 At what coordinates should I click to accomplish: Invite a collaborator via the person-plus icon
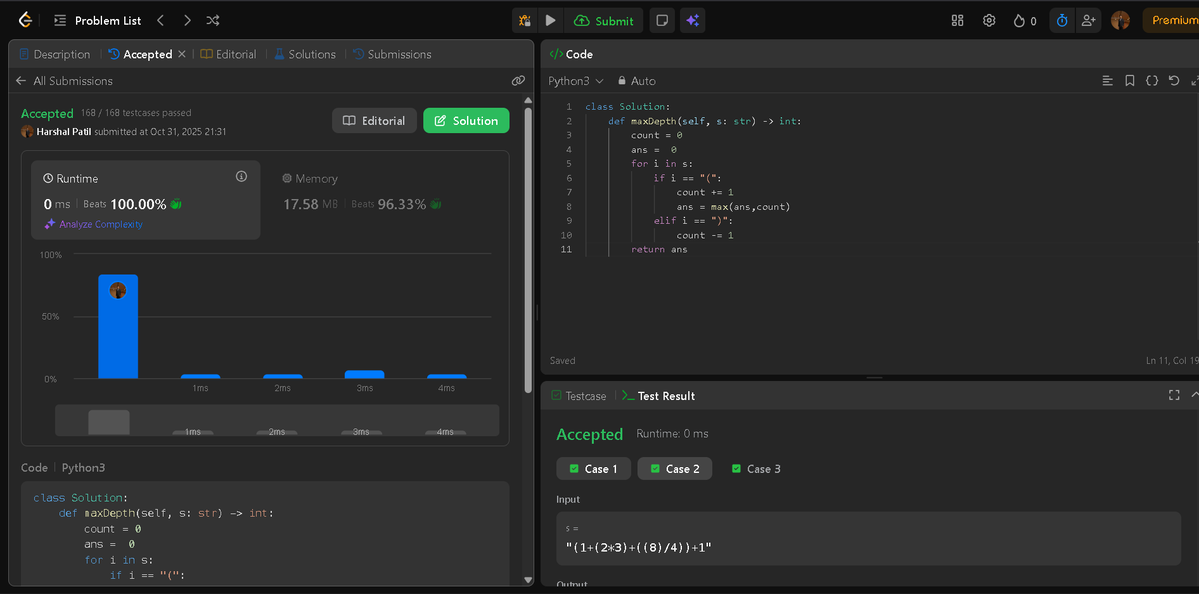click(x=1088, y=20)
